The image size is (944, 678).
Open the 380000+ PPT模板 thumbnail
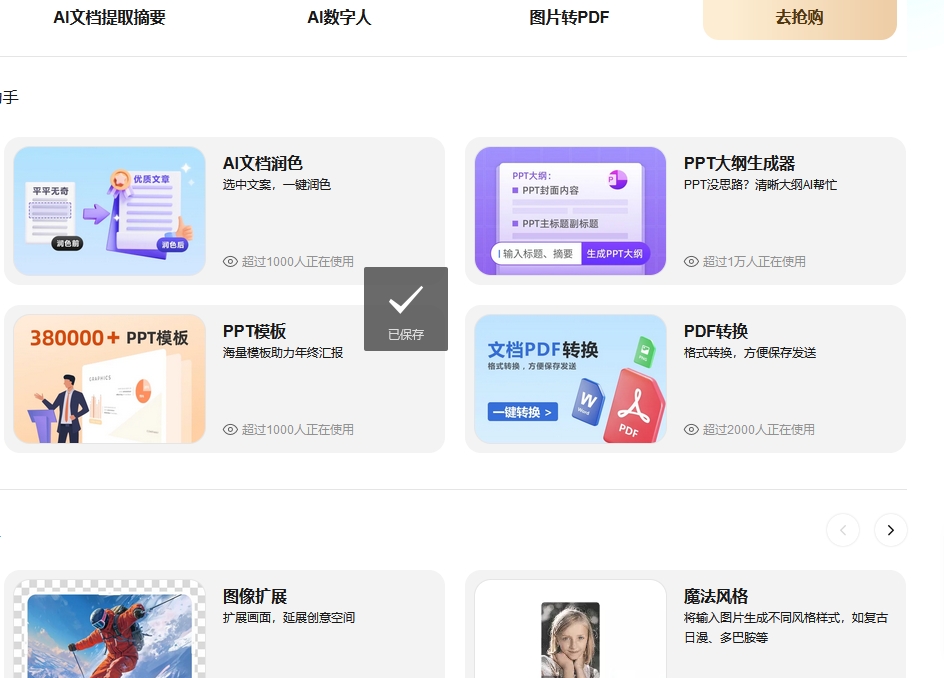(x=110, y=379)
